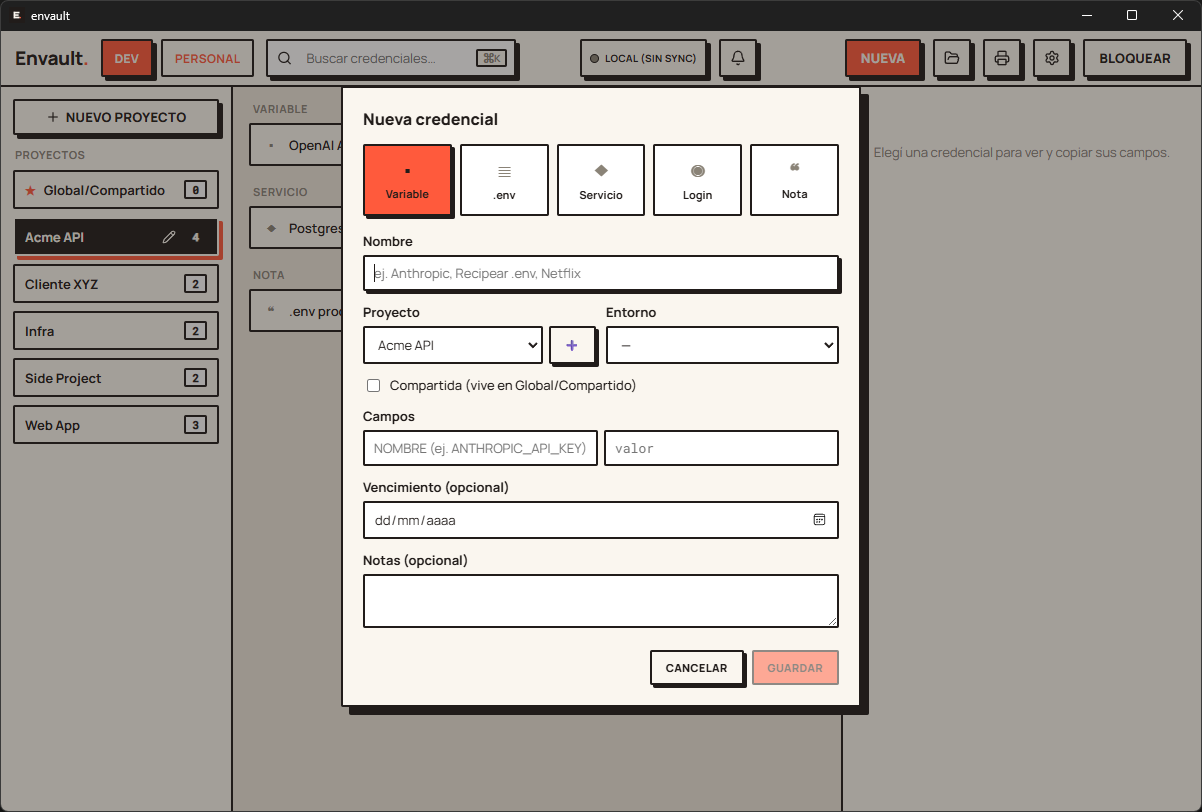
Task: Open the Proyecto dropdown showing Acme API
Action: tap(453, 345)
